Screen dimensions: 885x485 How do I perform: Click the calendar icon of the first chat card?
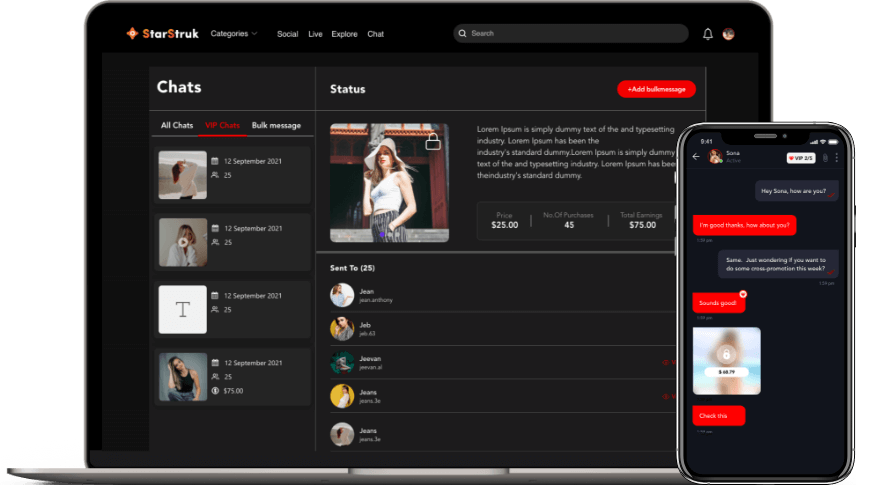pos(215,161)
